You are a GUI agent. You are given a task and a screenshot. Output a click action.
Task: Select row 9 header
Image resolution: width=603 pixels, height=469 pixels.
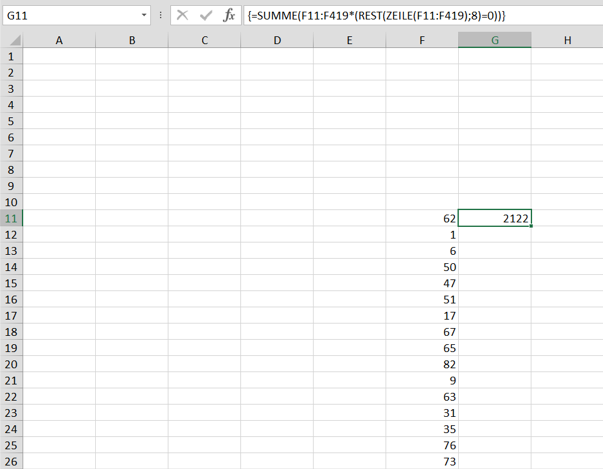(11, 186)
